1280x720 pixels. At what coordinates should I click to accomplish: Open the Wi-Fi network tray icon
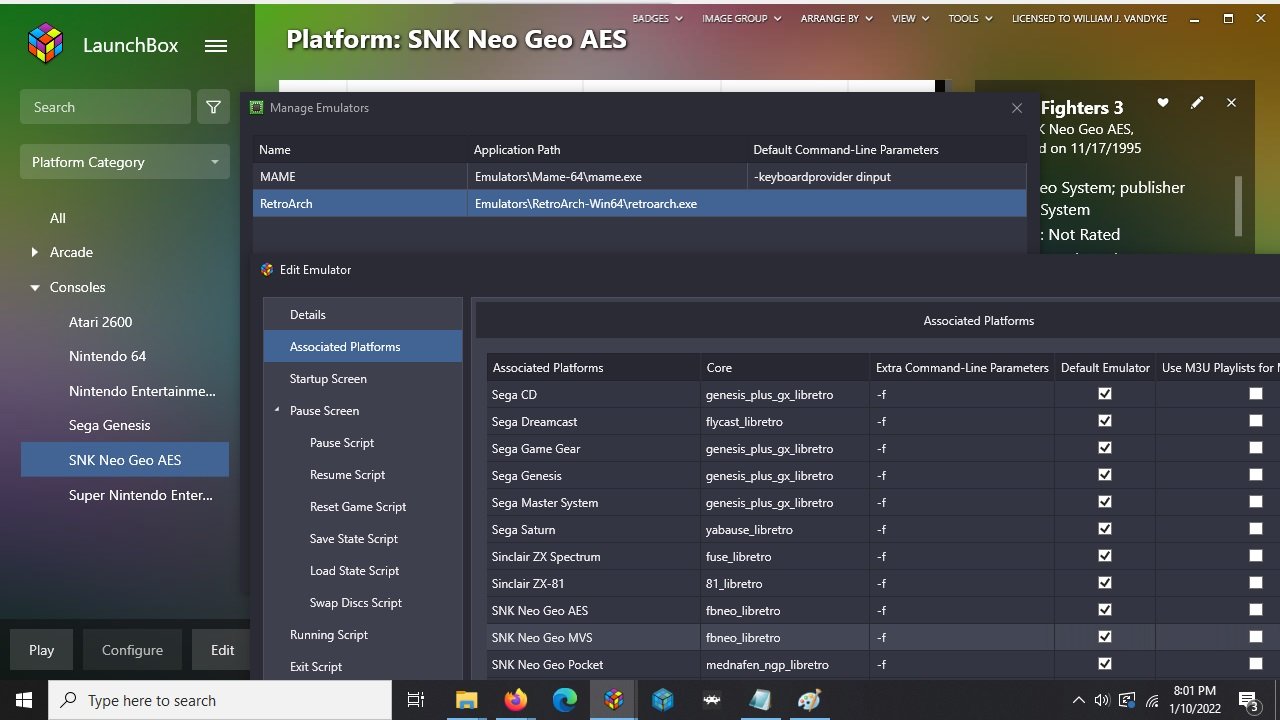(x=1152, y=701)
